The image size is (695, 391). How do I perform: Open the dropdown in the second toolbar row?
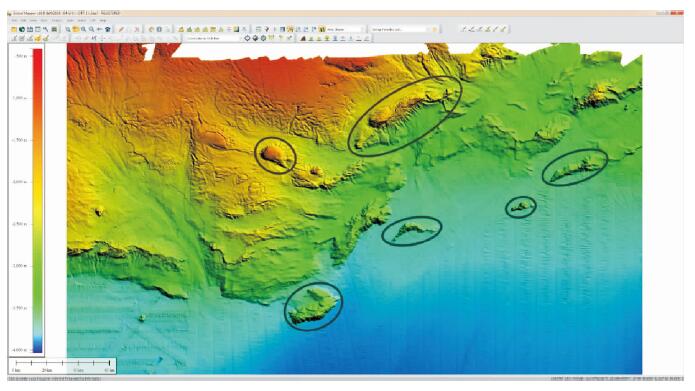pyautogui.click(x=213, y=38)
